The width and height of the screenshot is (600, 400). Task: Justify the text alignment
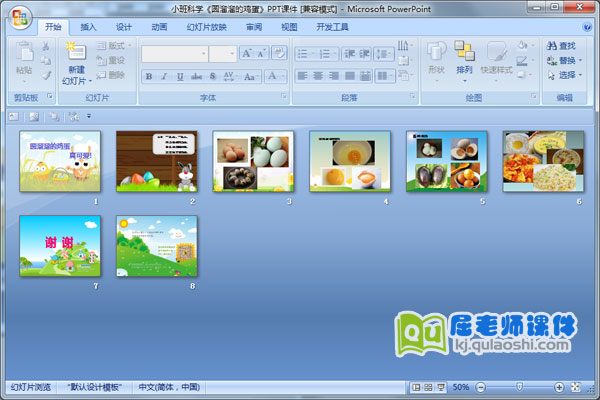pyautogui.click(x=349, y=76)
